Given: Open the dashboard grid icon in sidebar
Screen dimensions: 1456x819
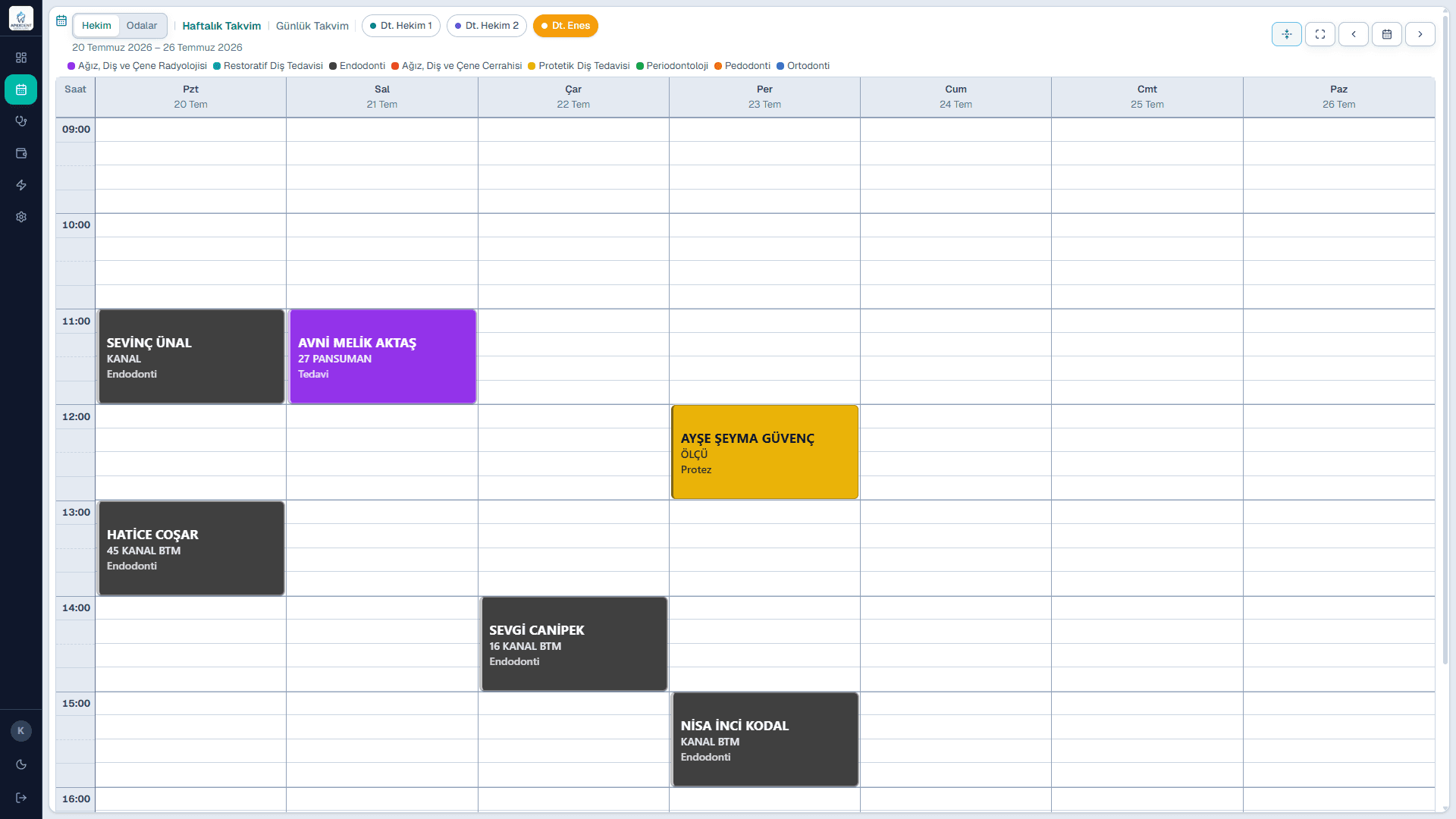Looking at the screenshot, I should point(21,58).
